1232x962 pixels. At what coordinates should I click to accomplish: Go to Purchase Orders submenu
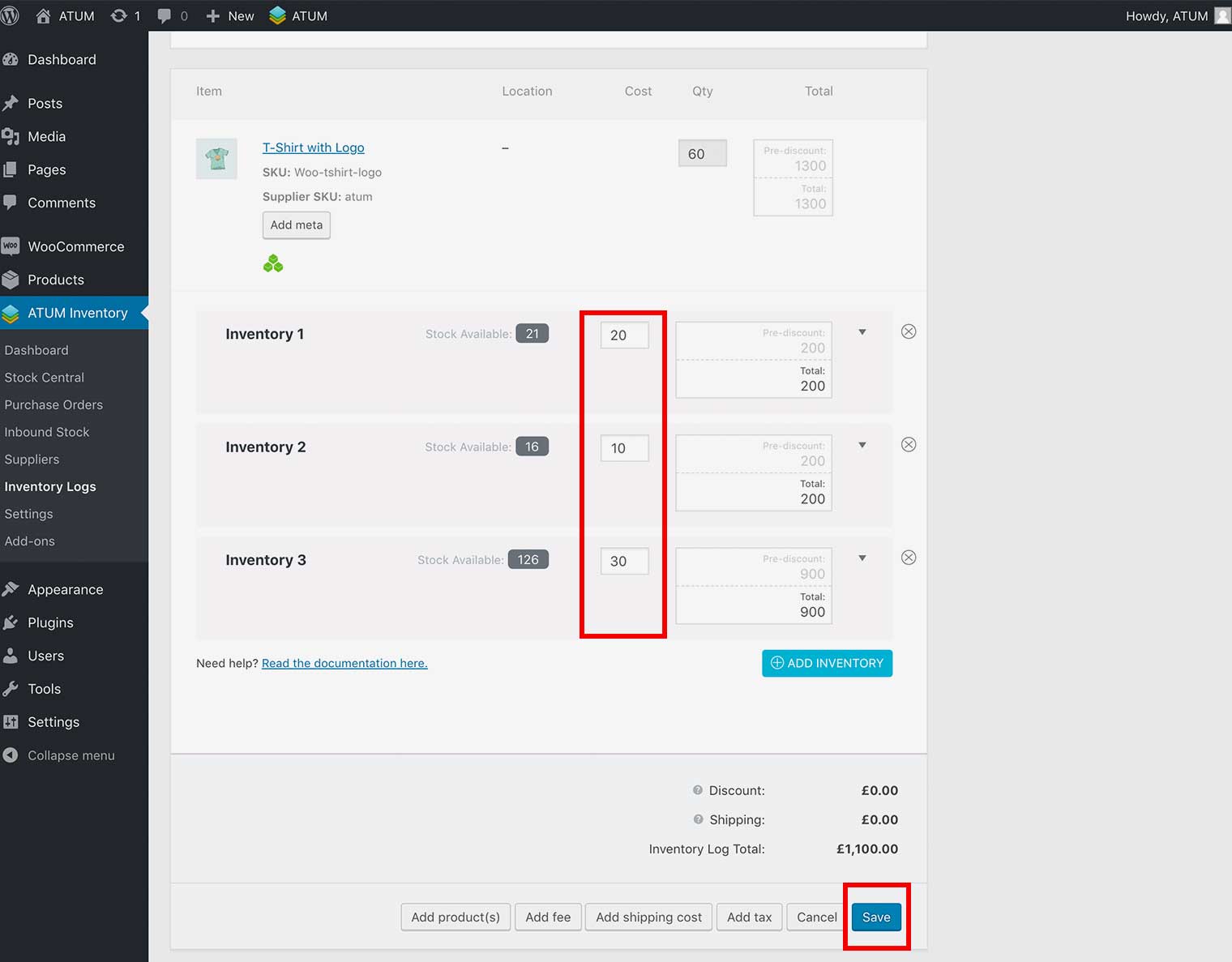(x=53, y=404)
